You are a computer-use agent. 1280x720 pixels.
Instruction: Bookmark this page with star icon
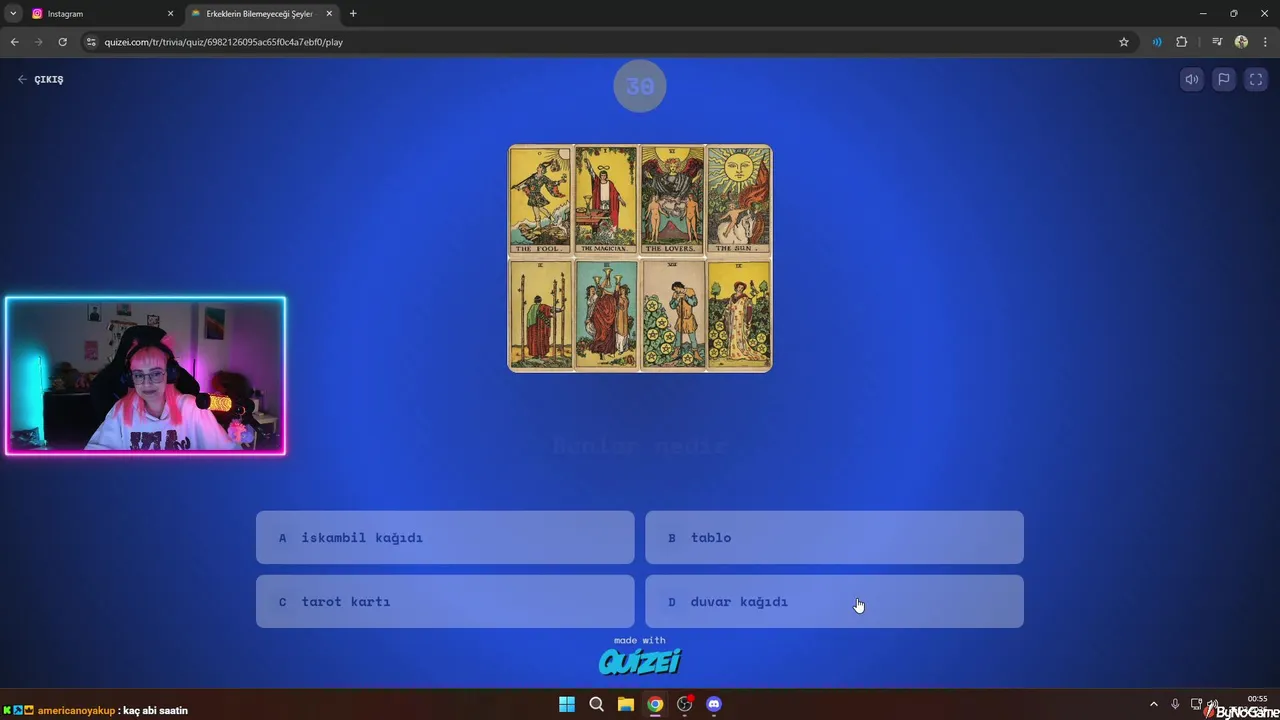point(1124,42)
